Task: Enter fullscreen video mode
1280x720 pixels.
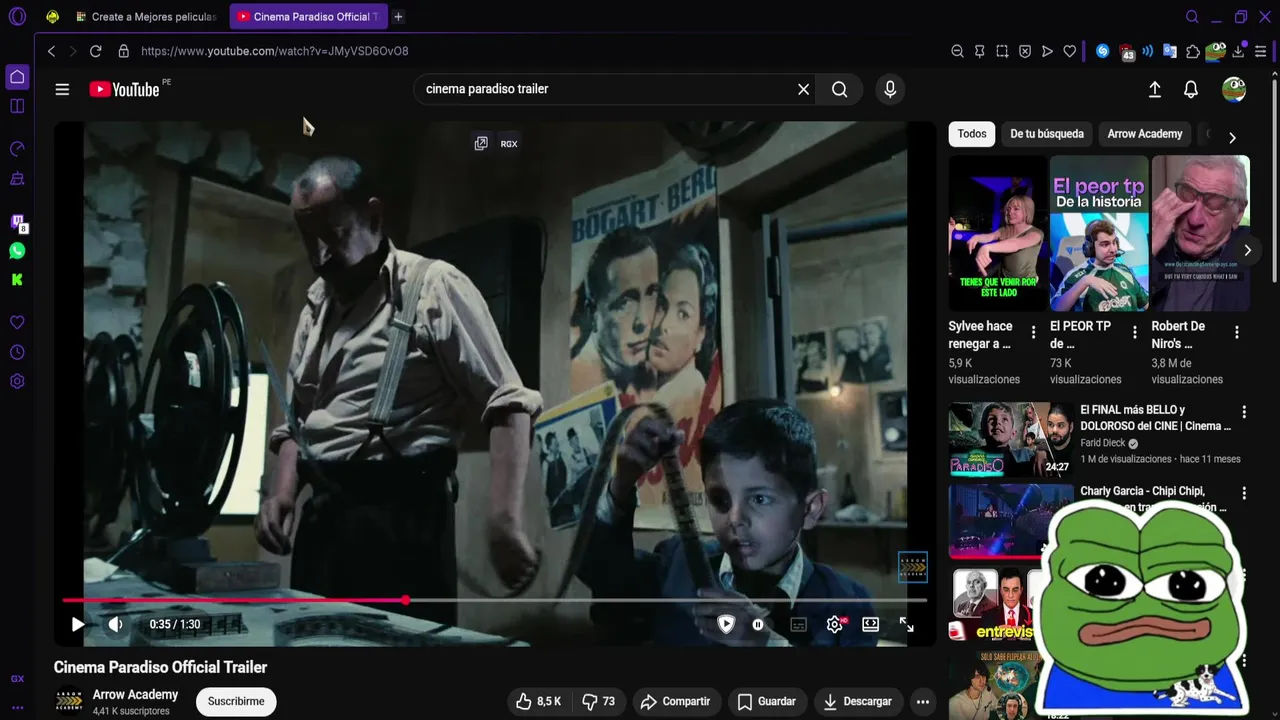Action: pyautogui.click(x=906, y=624)
